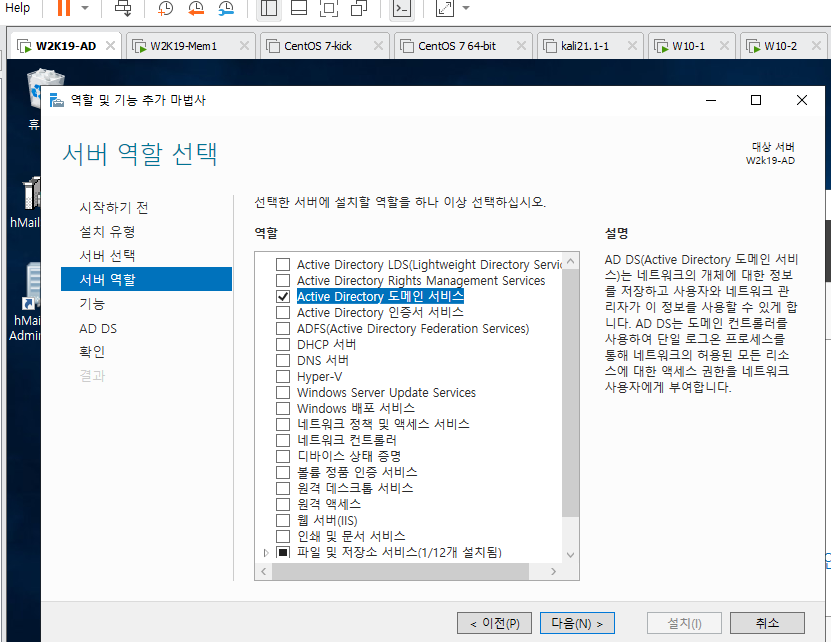
Task: Check the DHCP 서버 checkbox
Action: (x=283, y=344)
